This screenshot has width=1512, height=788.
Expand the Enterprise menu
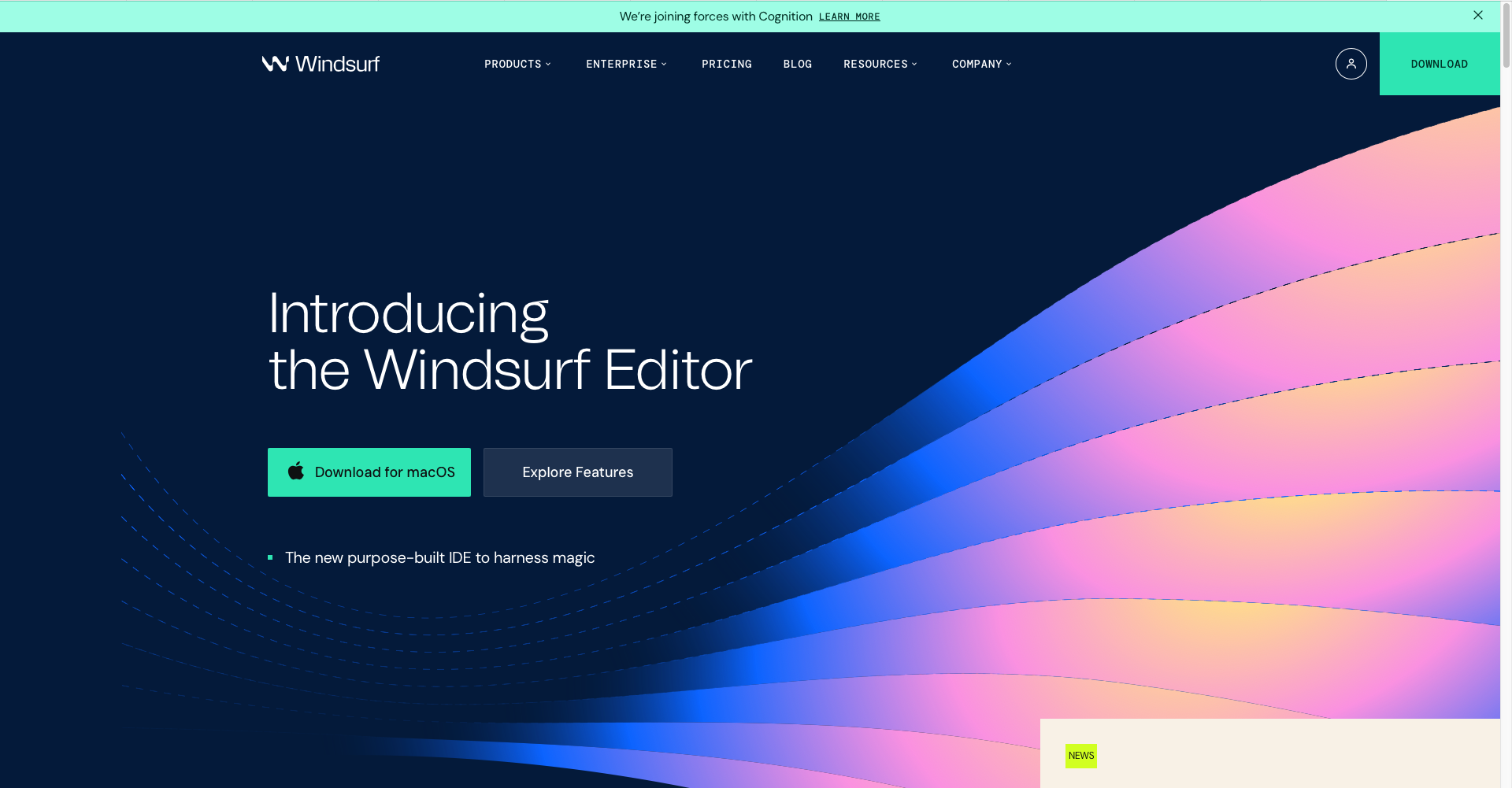coord(626,64)
